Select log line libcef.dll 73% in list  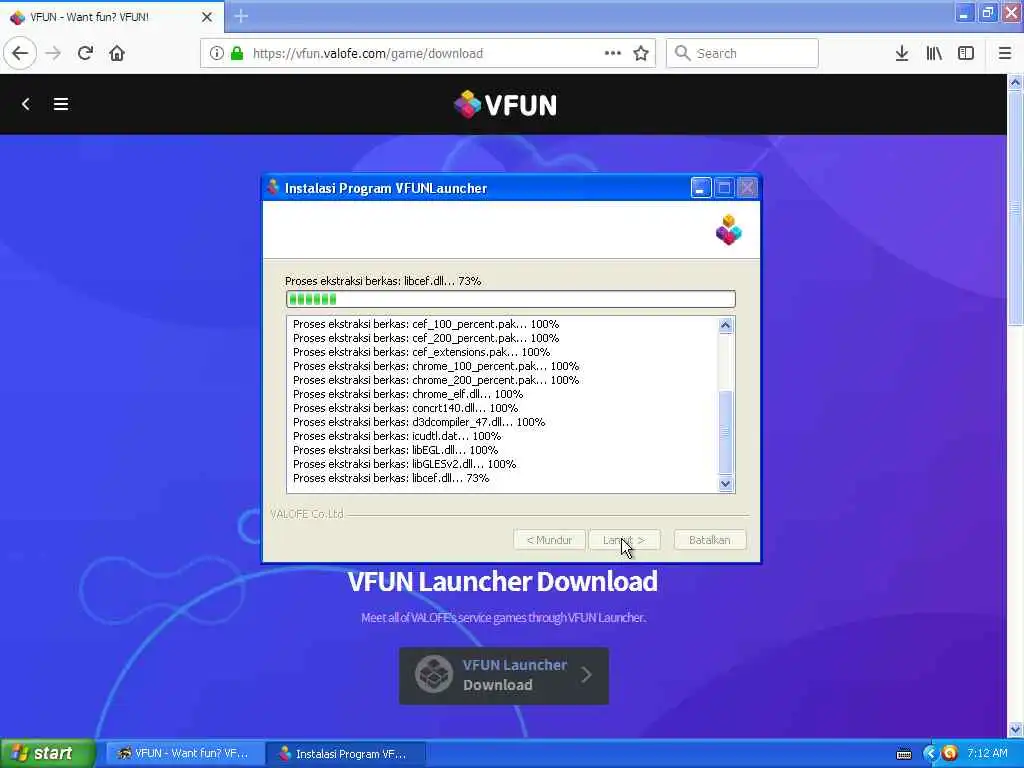[x=391, y=478]
